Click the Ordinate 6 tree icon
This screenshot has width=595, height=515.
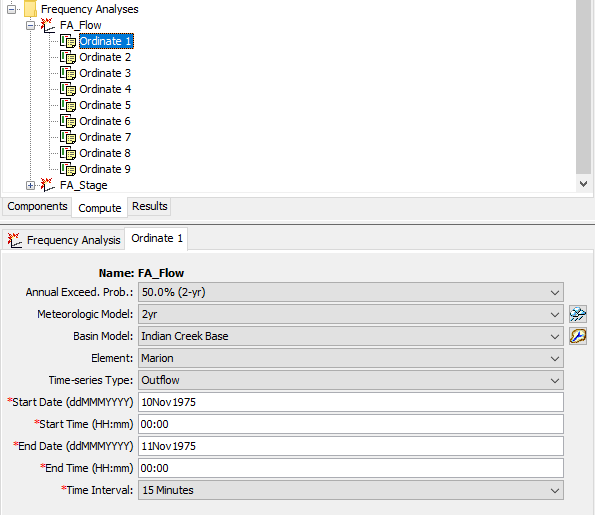68,121
